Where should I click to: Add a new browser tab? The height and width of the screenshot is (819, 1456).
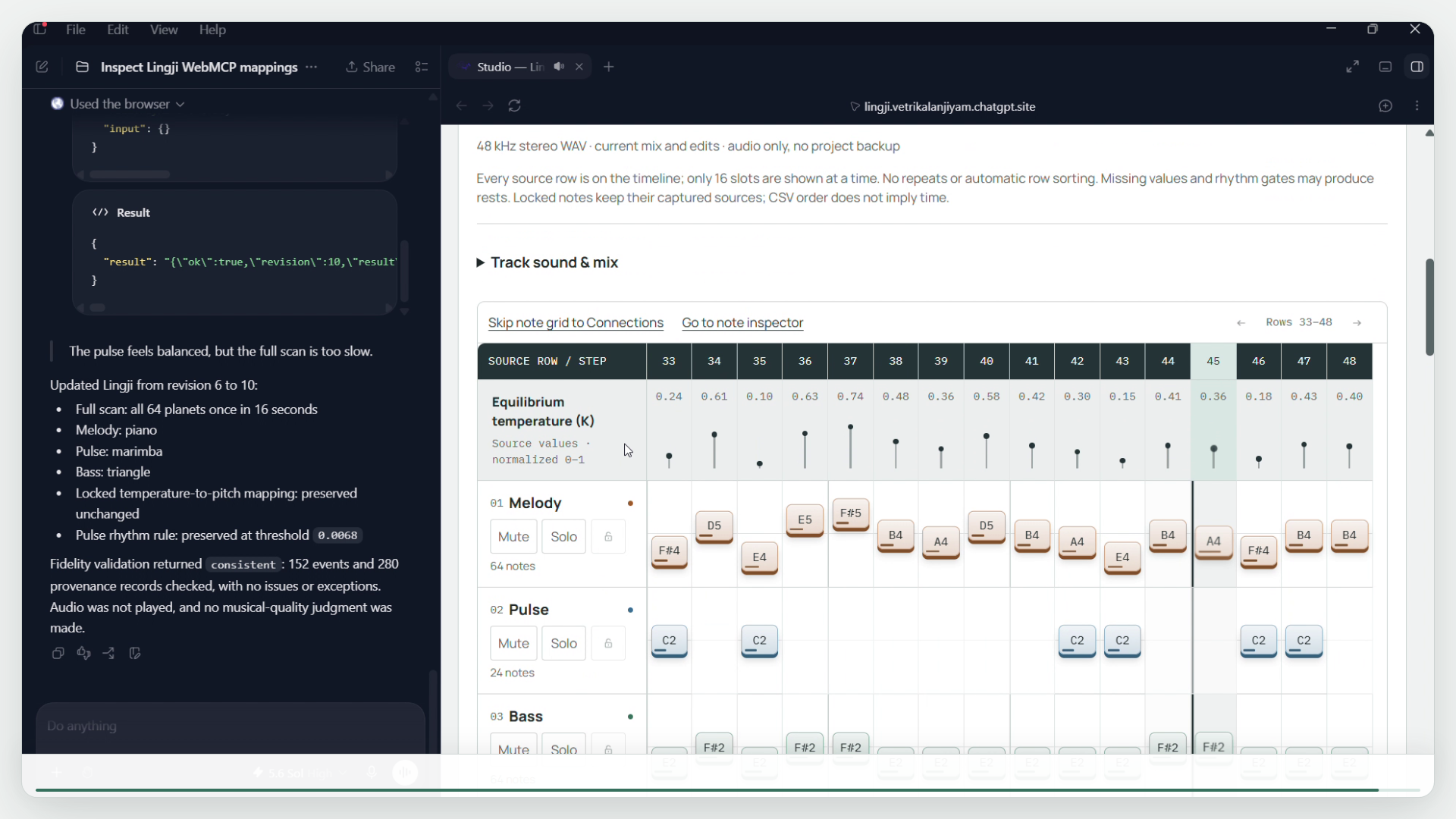(x=608, y=67)
